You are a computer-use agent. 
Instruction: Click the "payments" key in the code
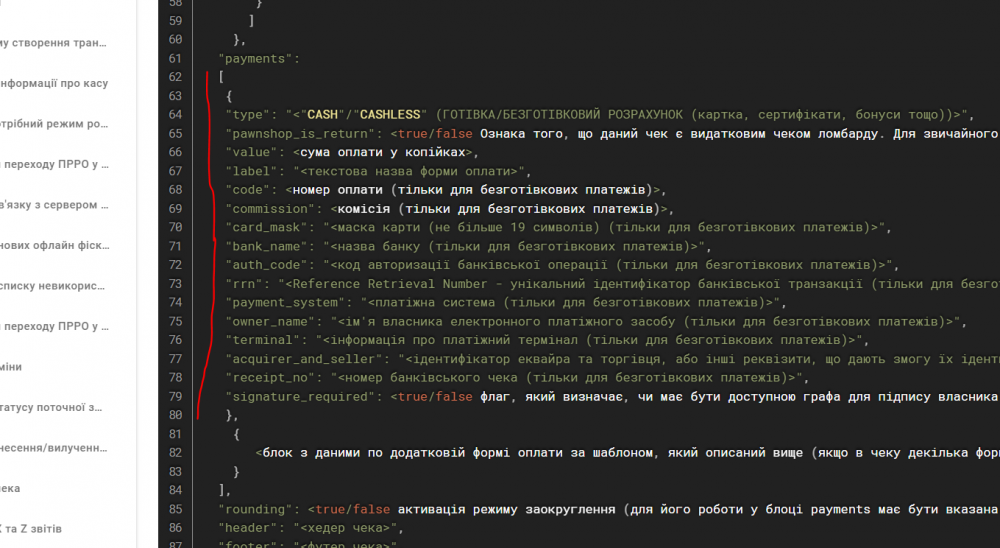(259, 59)
